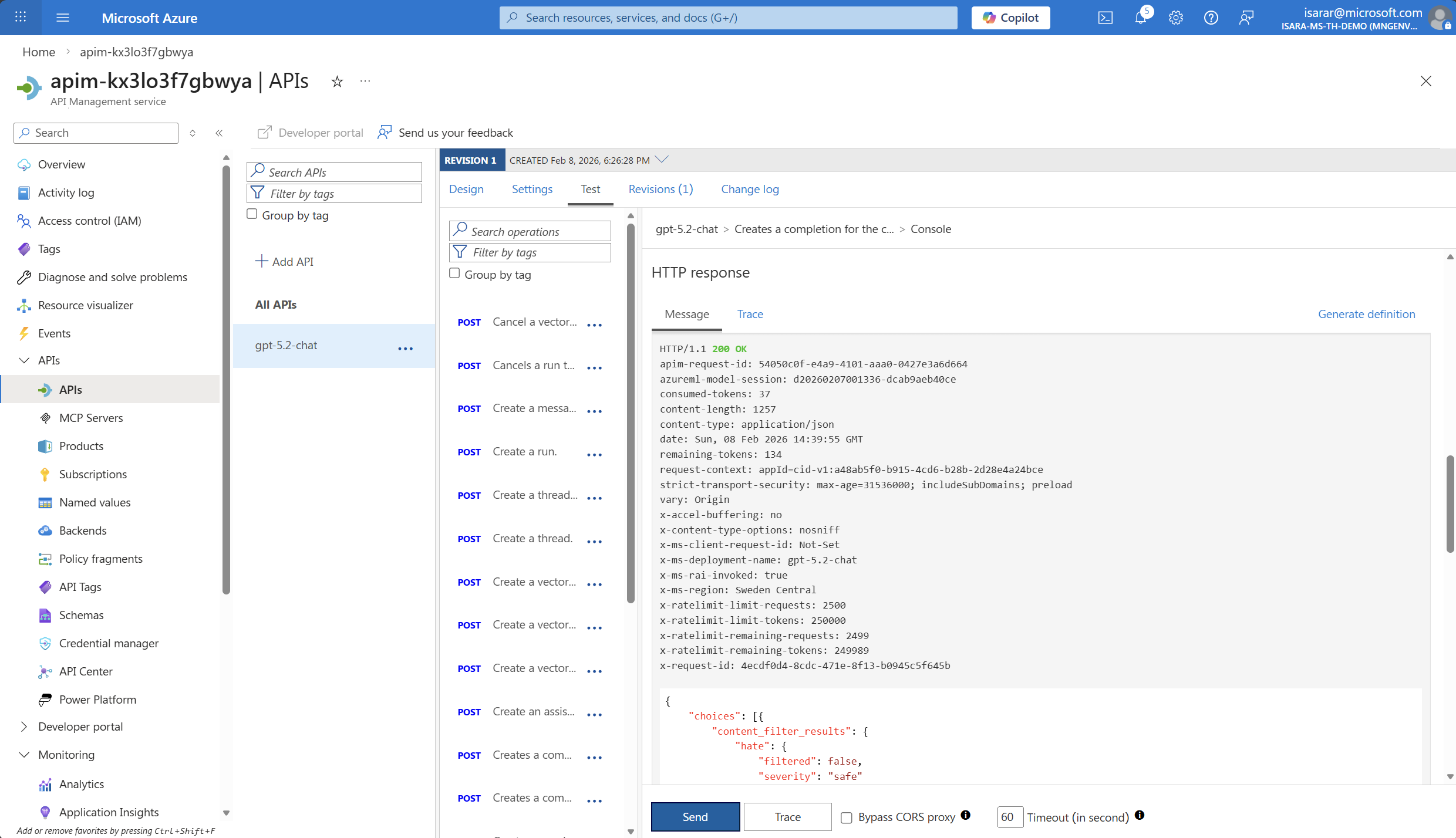Switch to the Revisions (1) tab
The width and height of the screenshot is (1456, 838).
click(660, 189)
